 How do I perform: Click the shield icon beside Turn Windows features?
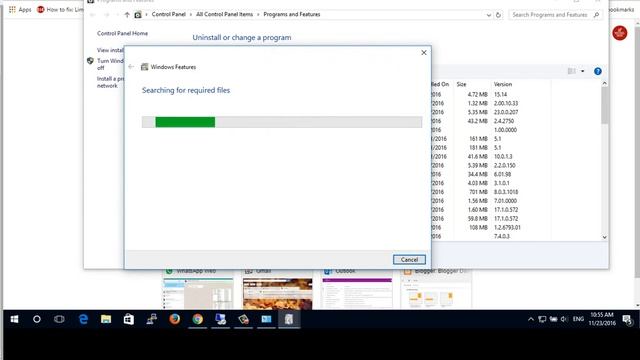point(90,61)
